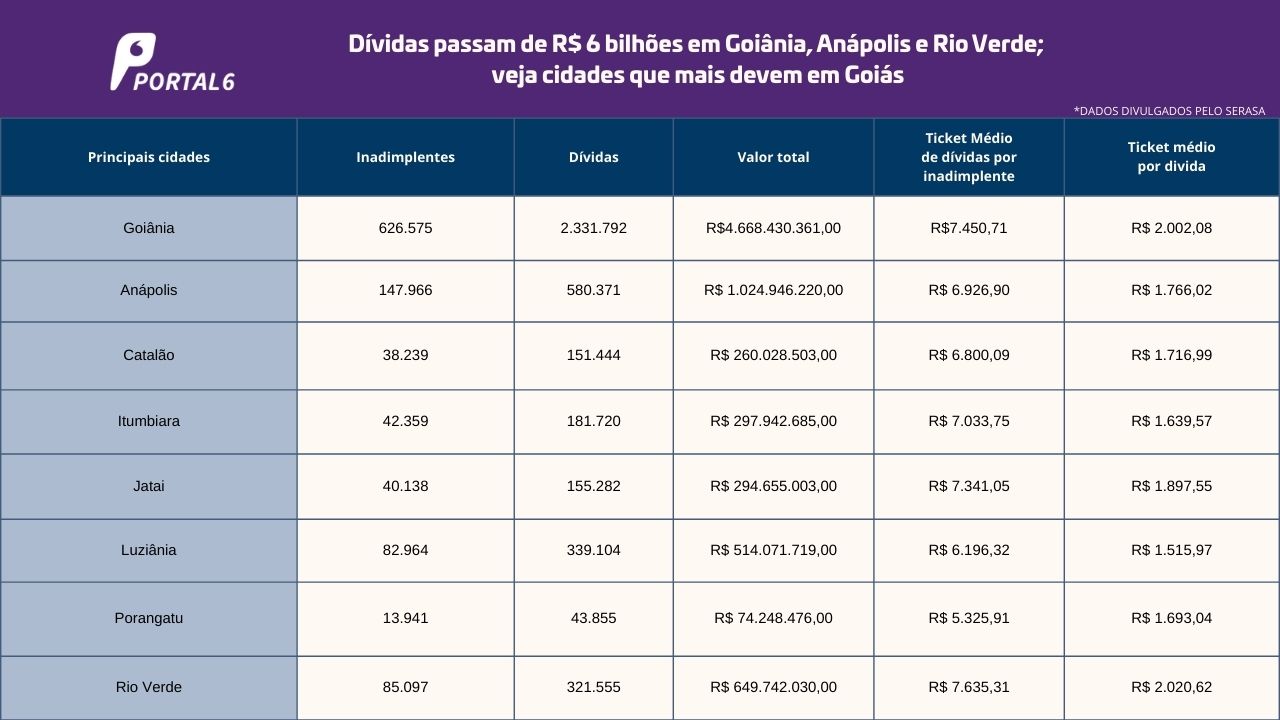The image size is (1280, 720).
Task: Click the "Valor total" column header
Action: click(773, 157)
